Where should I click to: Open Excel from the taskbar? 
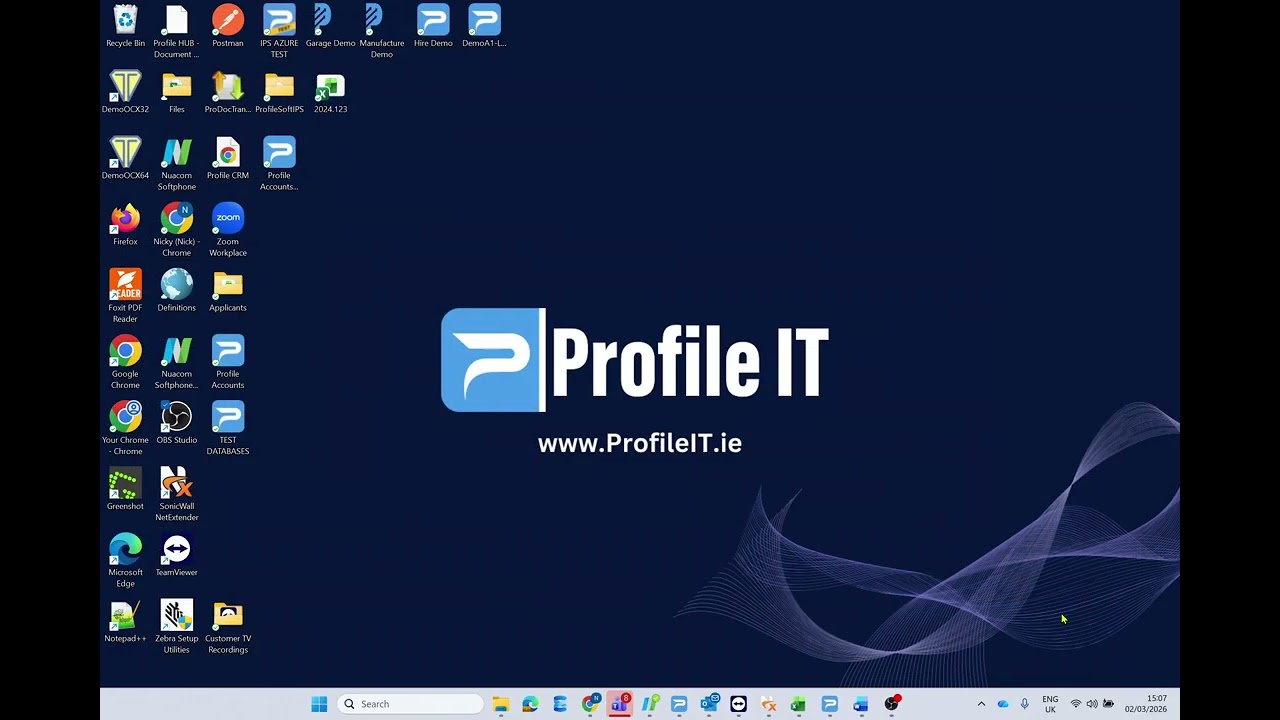798,704
